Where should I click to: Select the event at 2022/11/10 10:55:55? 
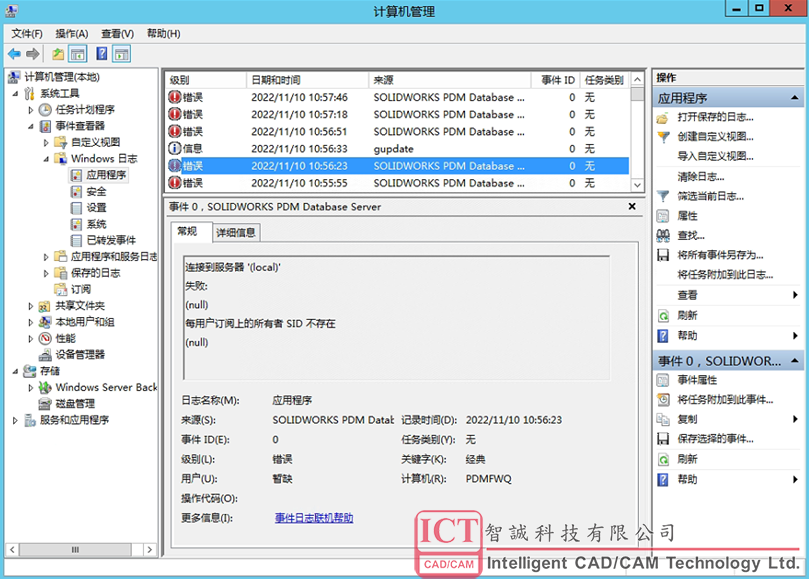click(397, 183)
